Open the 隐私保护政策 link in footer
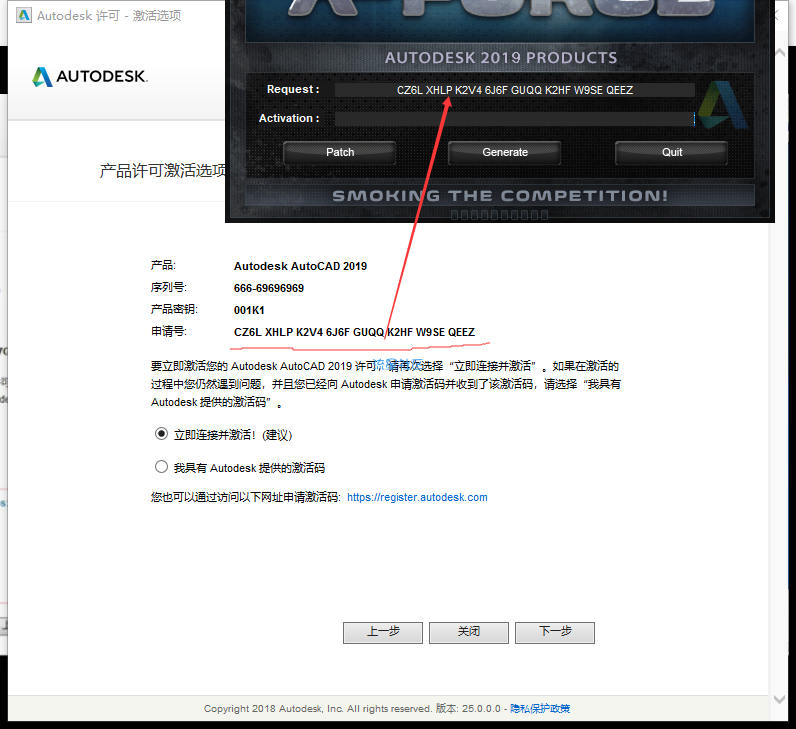796x729 pixels. pos(540,708)
